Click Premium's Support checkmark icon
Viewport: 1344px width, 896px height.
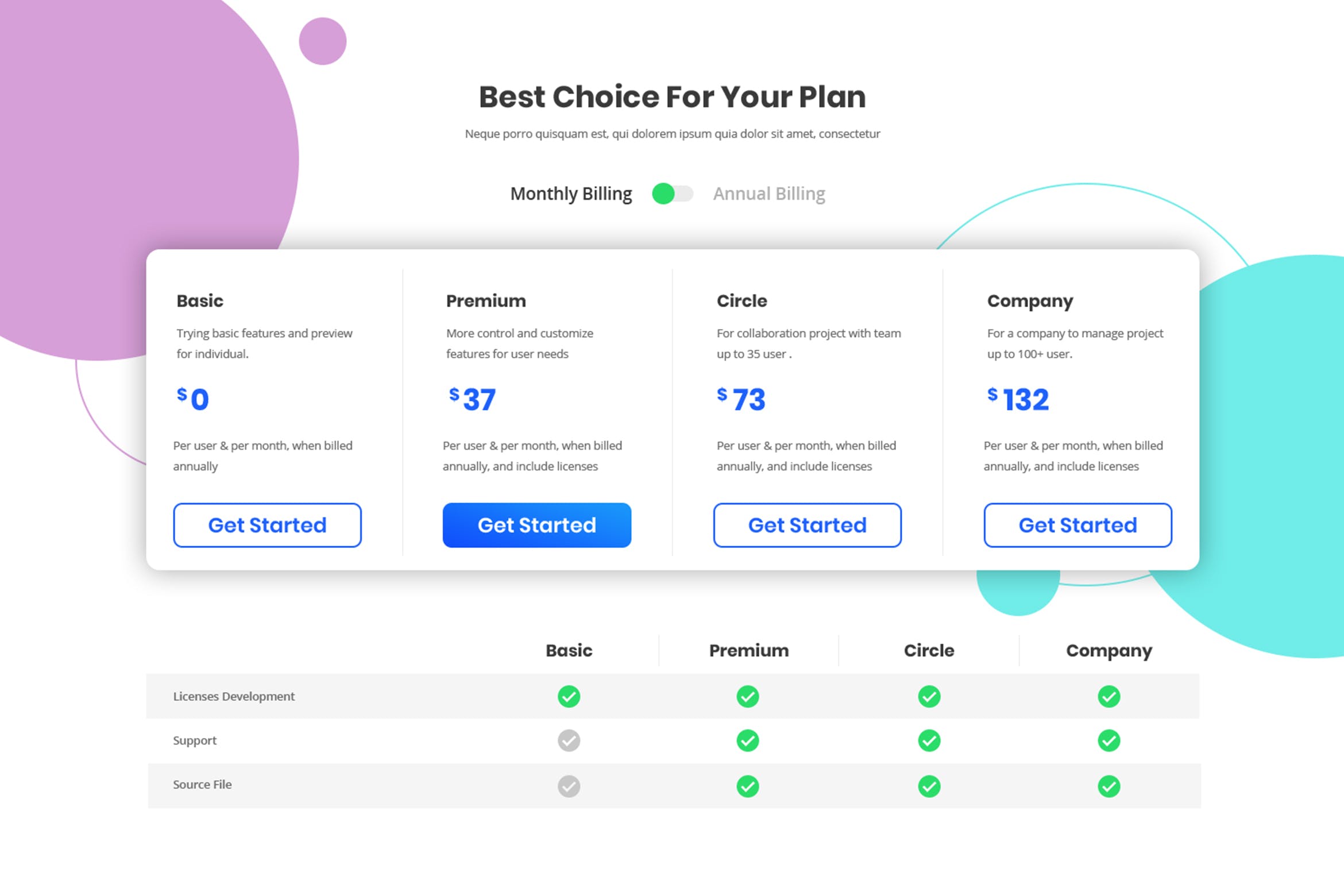click(748, 740)
